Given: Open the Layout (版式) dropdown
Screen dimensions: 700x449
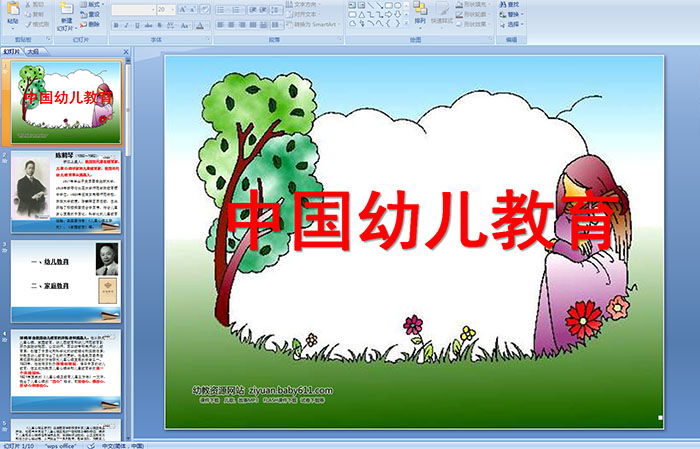Looking at the screenshot, I should [x=92, y=4].
